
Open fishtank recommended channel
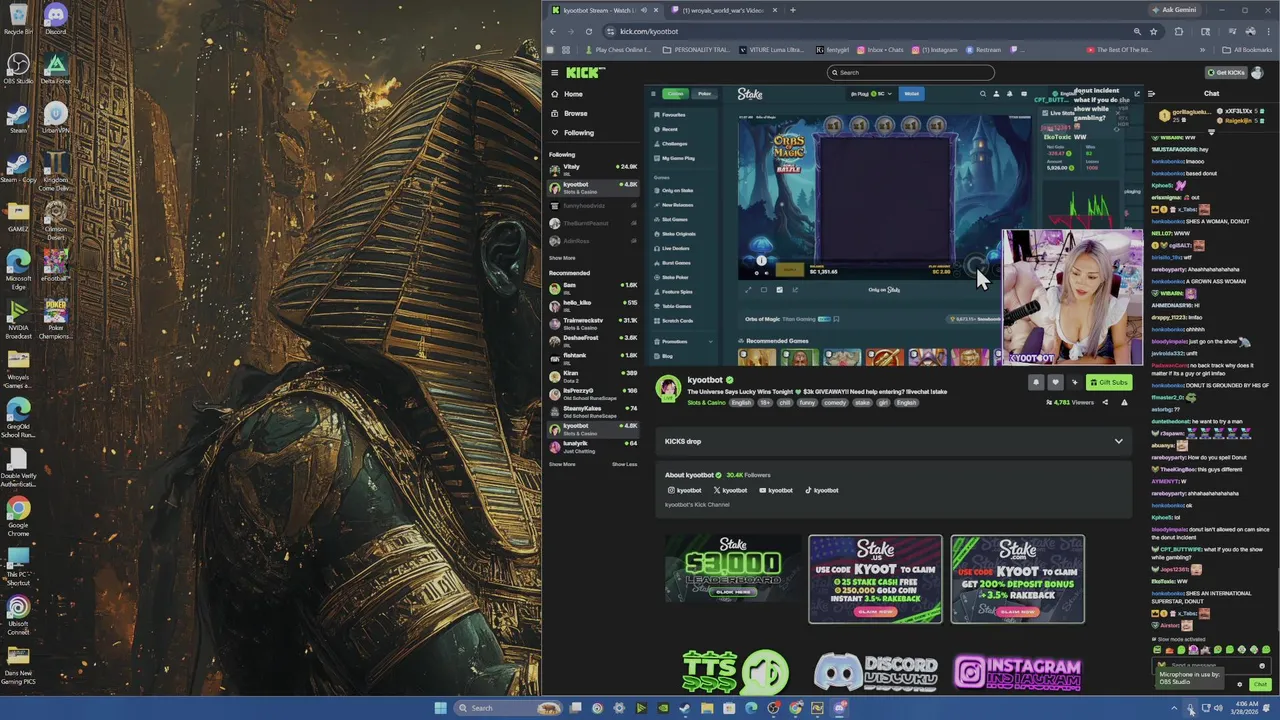(x=593, y=357)
